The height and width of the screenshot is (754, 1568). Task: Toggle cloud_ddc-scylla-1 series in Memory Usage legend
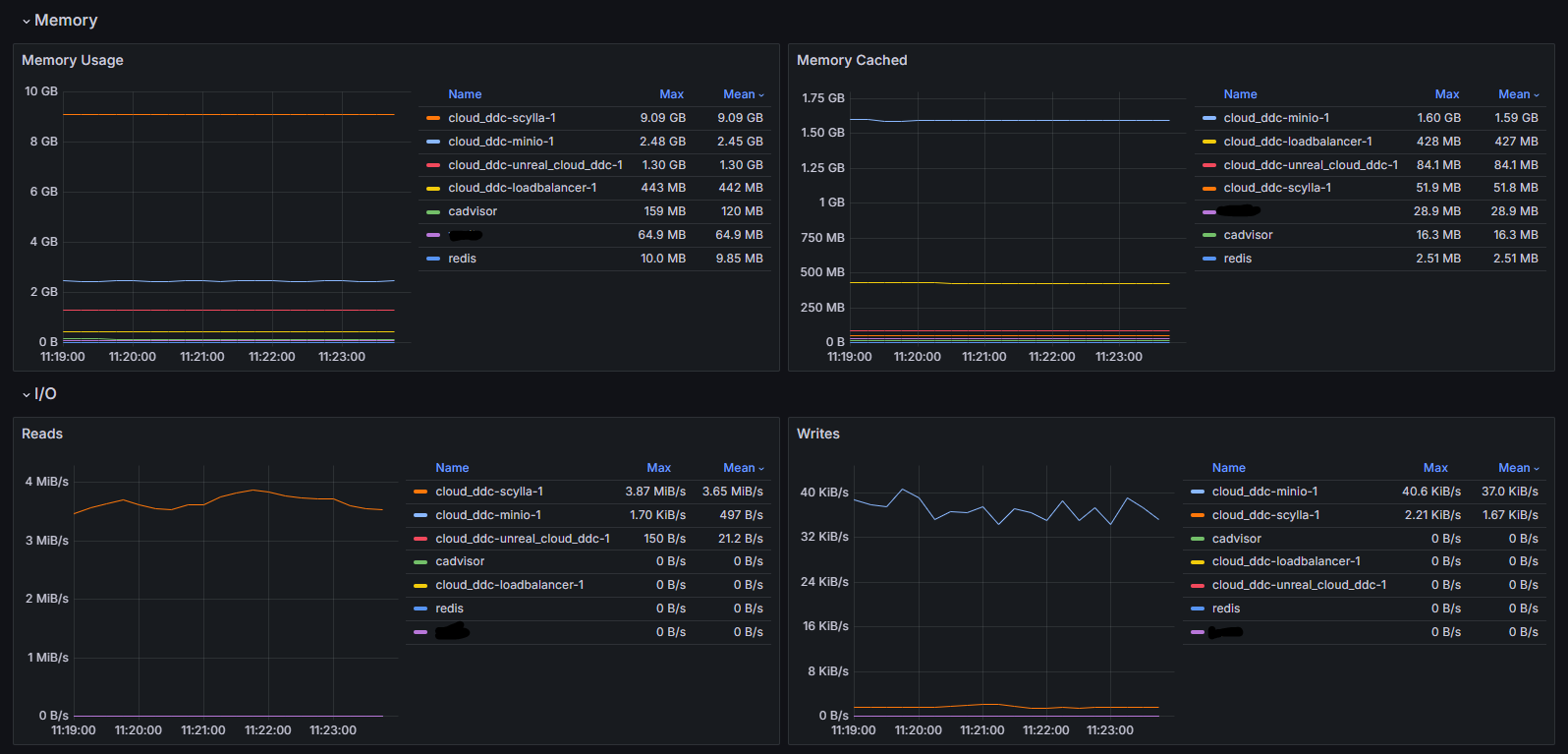[501, 118]
